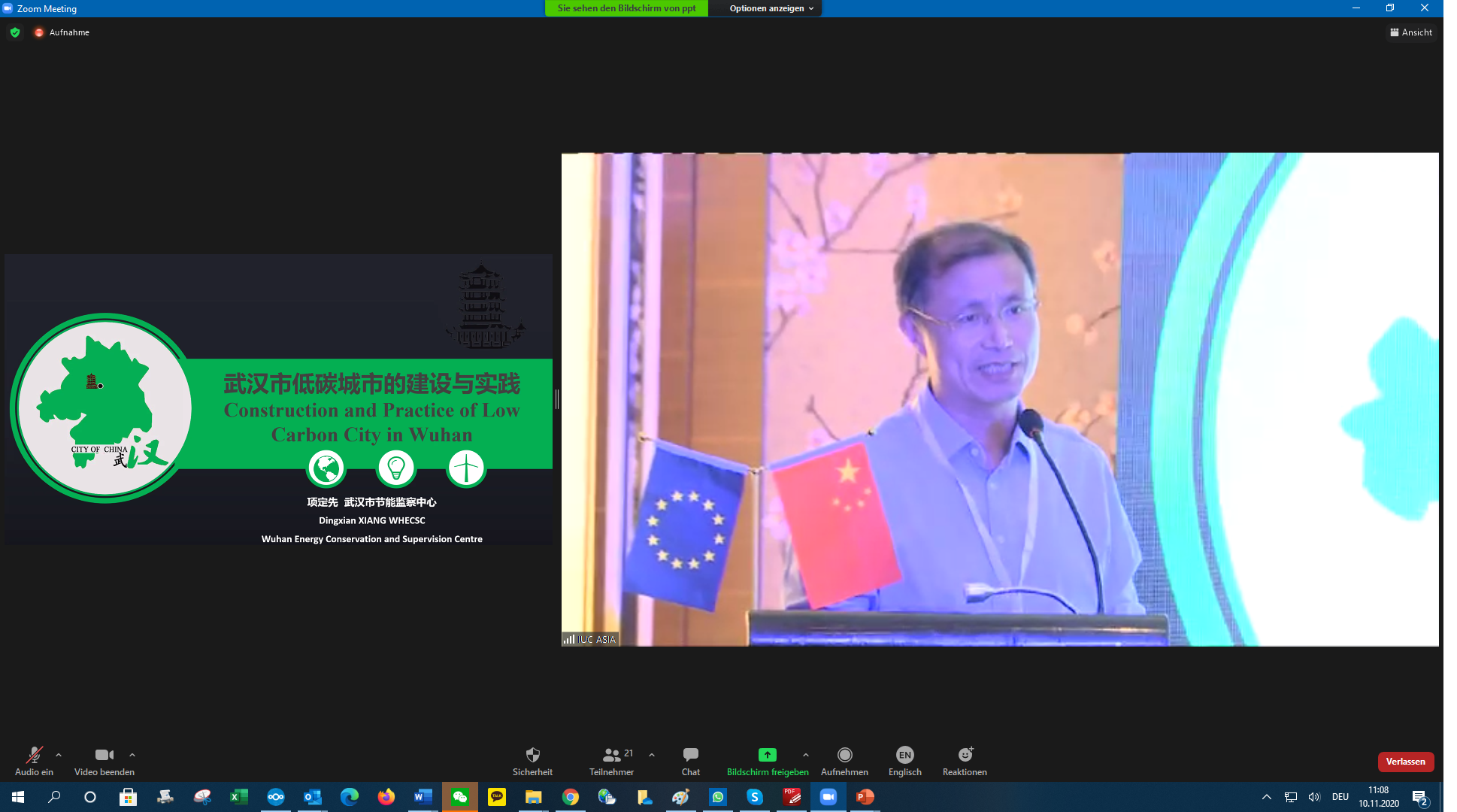Screen dimensions: 1457x812
Task: Open the Teilnehmer participants panel
Action: (612, 755)
